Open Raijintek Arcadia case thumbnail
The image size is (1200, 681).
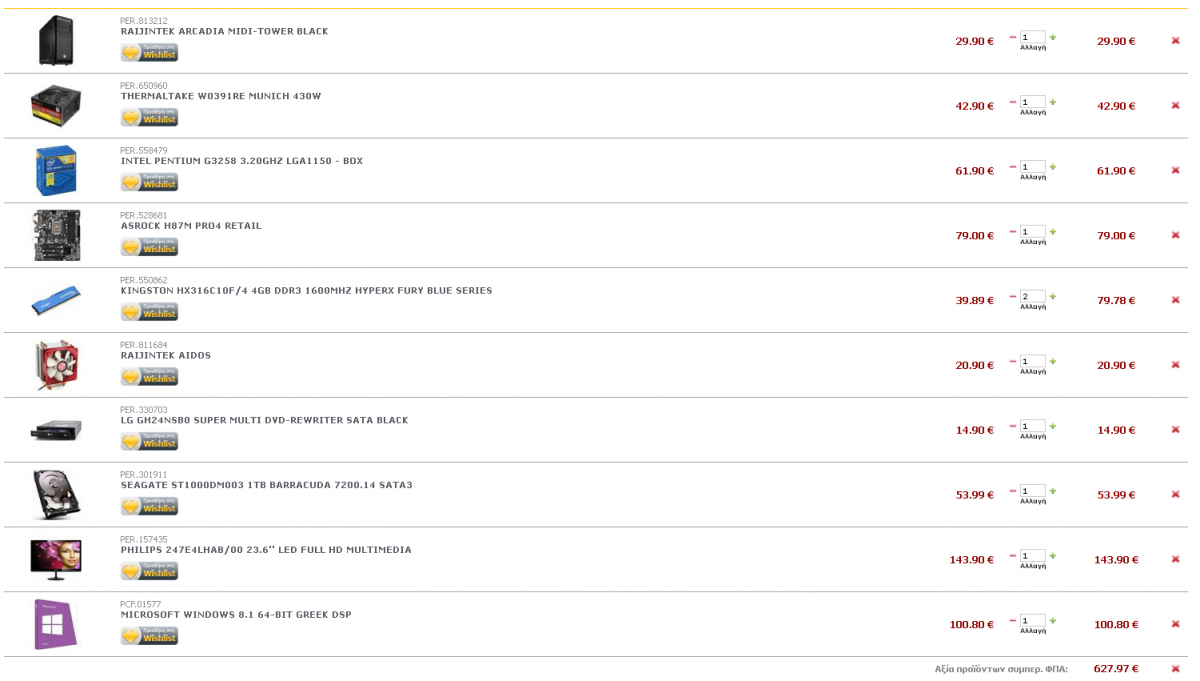click(56, 41)
